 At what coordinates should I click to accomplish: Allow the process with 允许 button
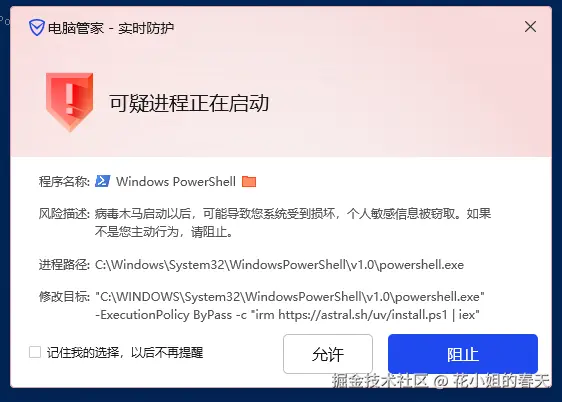coord(328,354)
